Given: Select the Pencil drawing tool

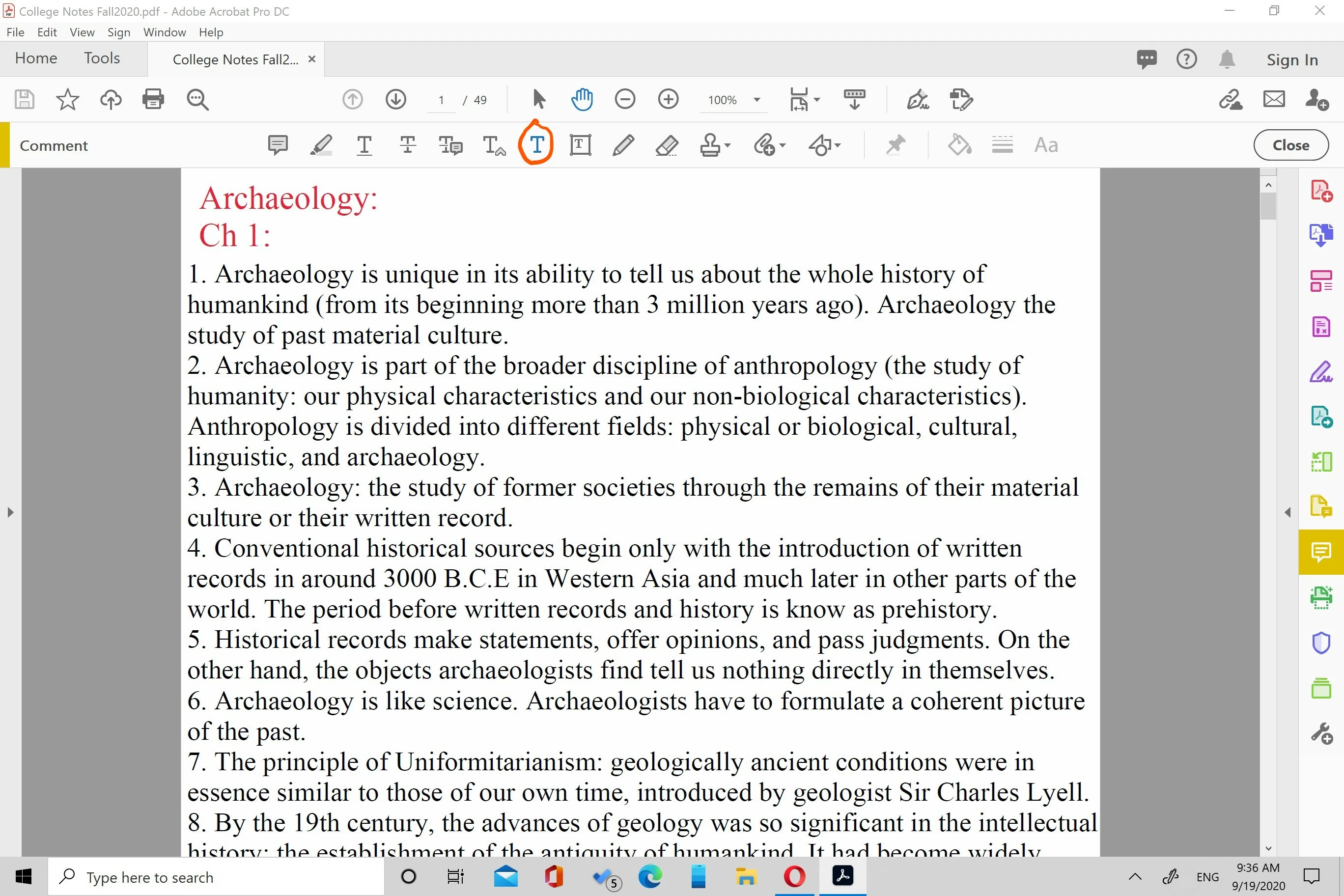Looking at the screenshot, I should coord(623,145).
